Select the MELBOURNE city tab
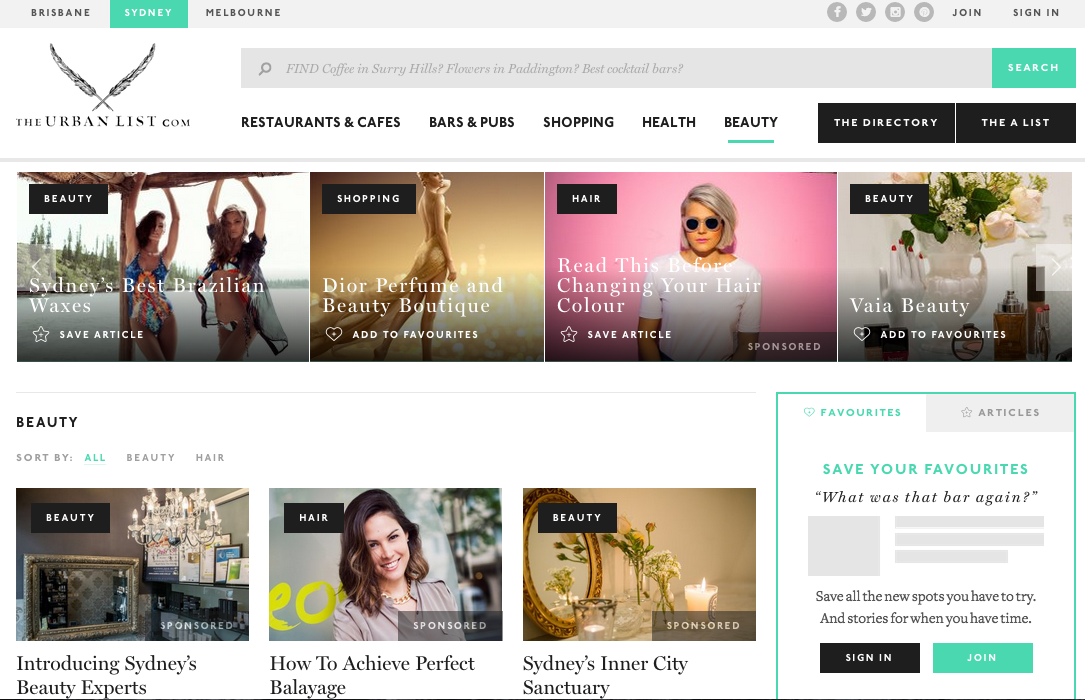The image size is (1085, 700). click(x=243, y=13)
